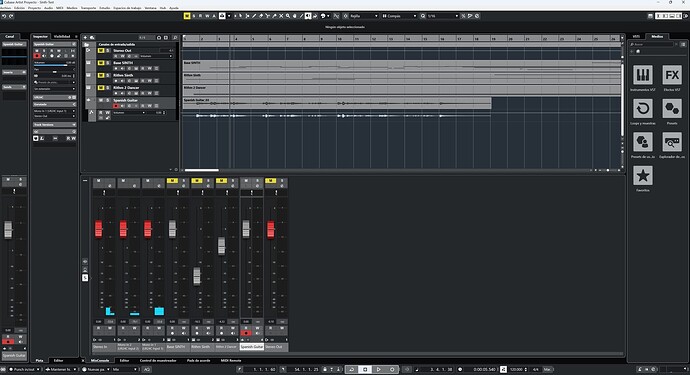This screenshot has width=690, height=375.
Task: Adjust the Ritten 2 Dancer channel fader
Action: click(221, 246)
